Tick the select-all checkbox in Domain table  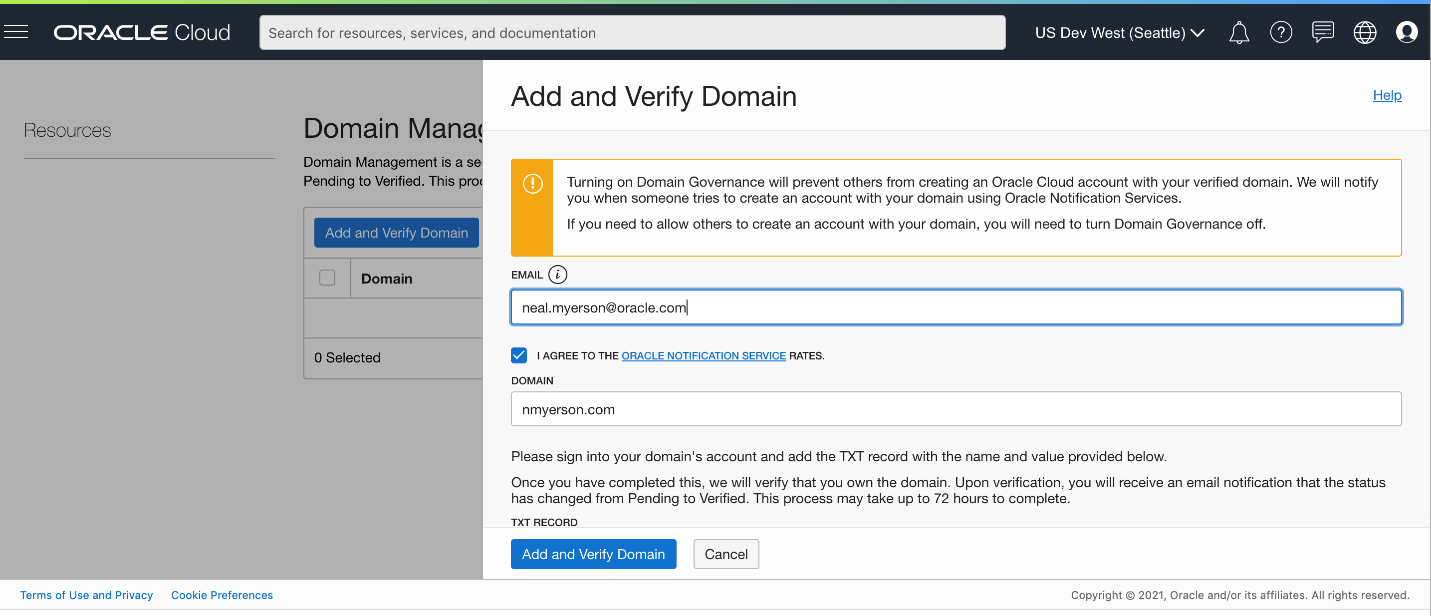(x=327, y=278)
